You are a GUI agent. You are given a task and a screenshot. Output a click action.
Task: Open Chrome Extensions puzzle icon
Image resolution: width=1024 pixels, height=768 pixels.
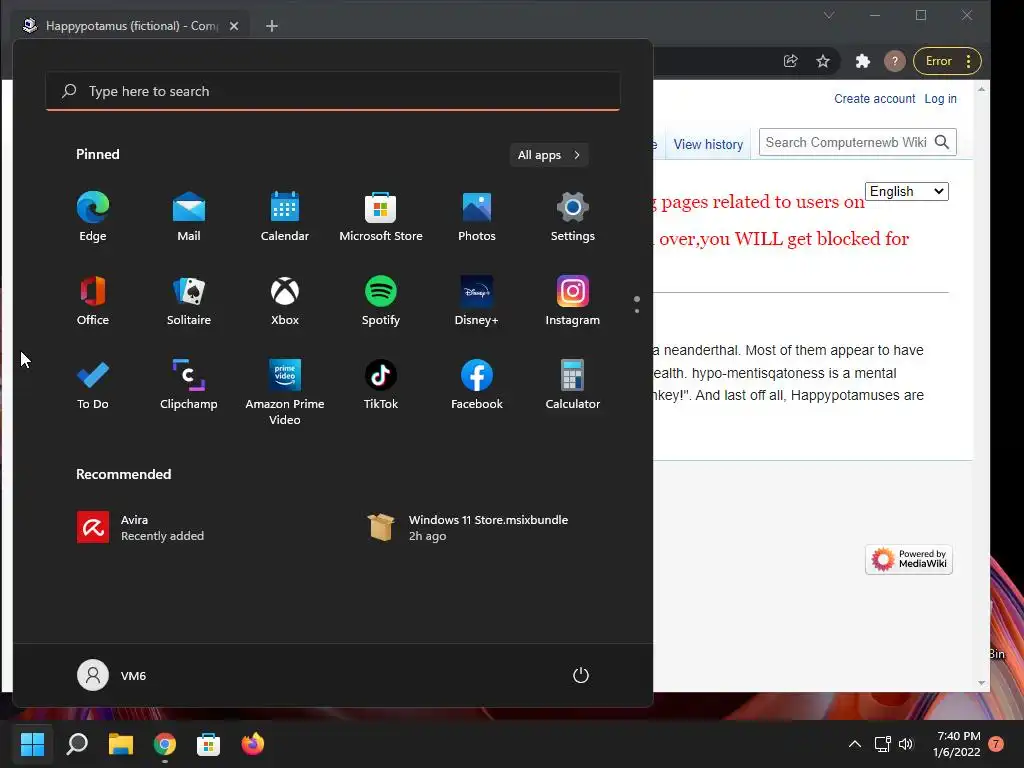click(x=863, y=61)
